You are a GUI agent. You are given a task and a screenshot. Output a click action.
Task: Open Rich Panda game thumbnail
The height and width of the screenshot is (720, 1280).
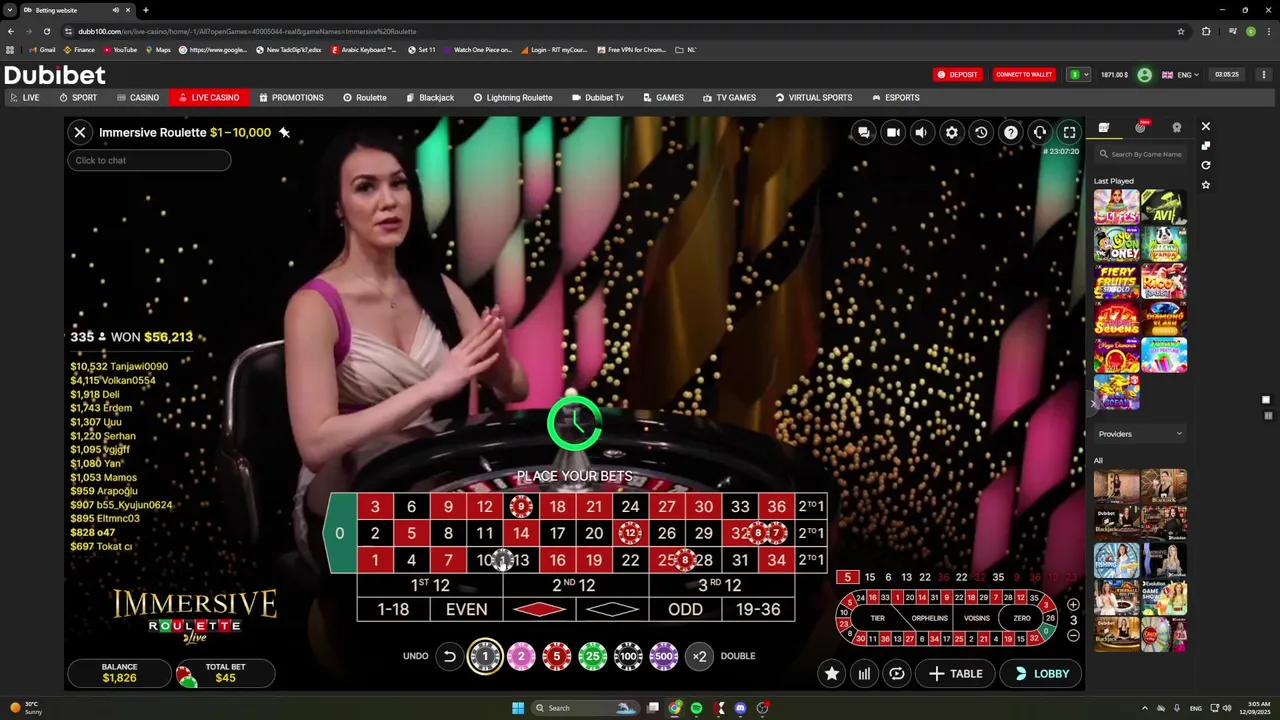click(x=1165, y=245)
